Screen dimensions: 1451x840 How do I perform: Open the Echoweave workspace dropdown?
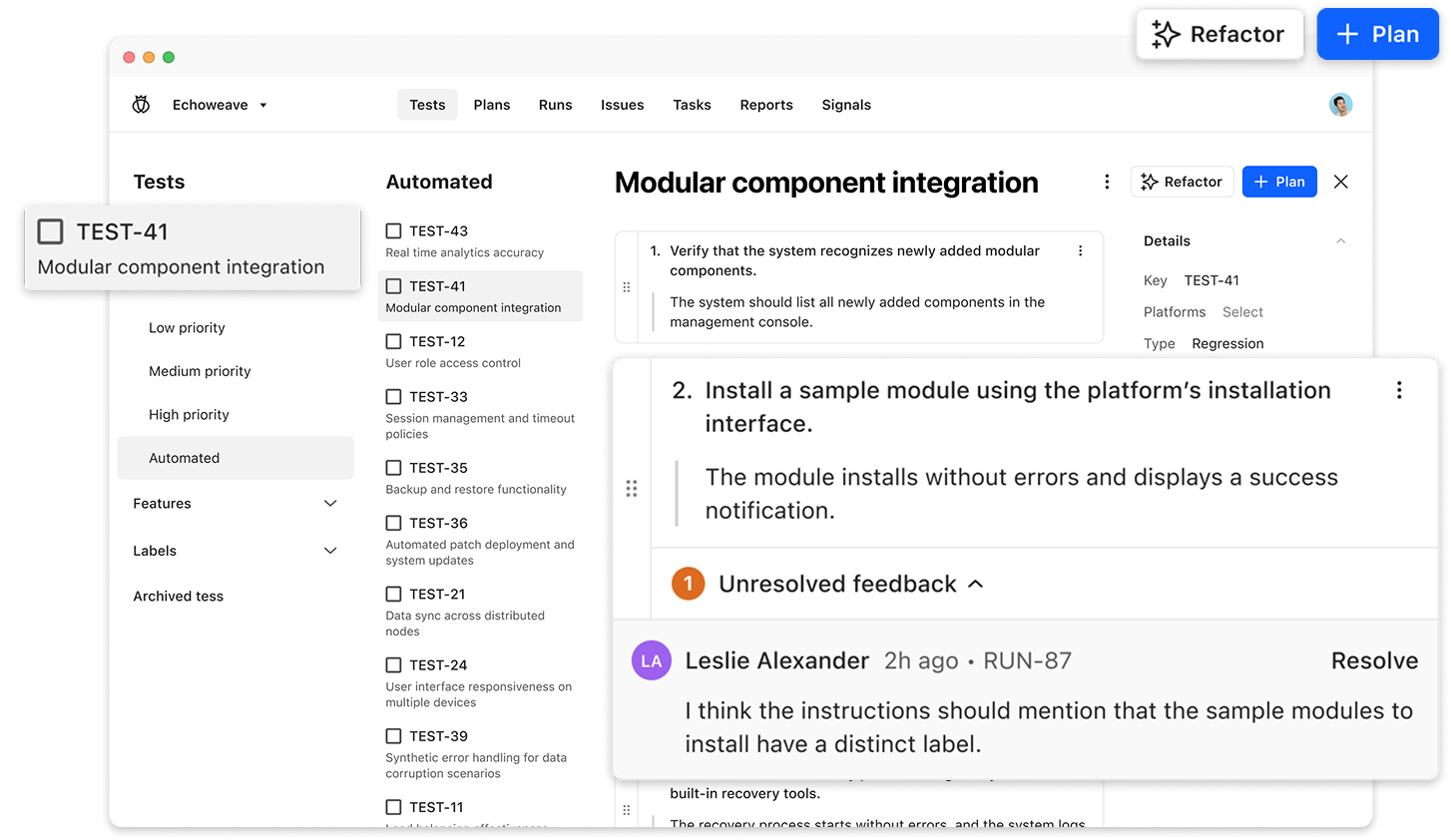[x=262, y=104]
